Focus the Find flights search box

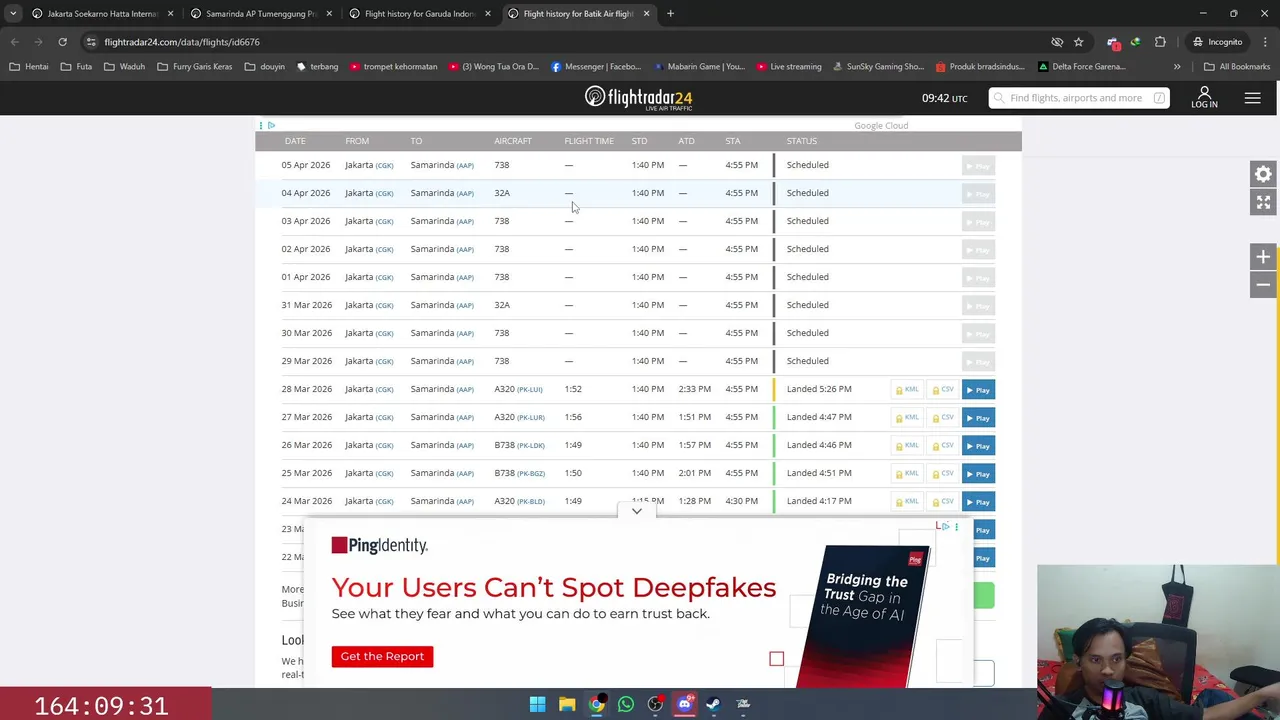(x=1079, y=98)
